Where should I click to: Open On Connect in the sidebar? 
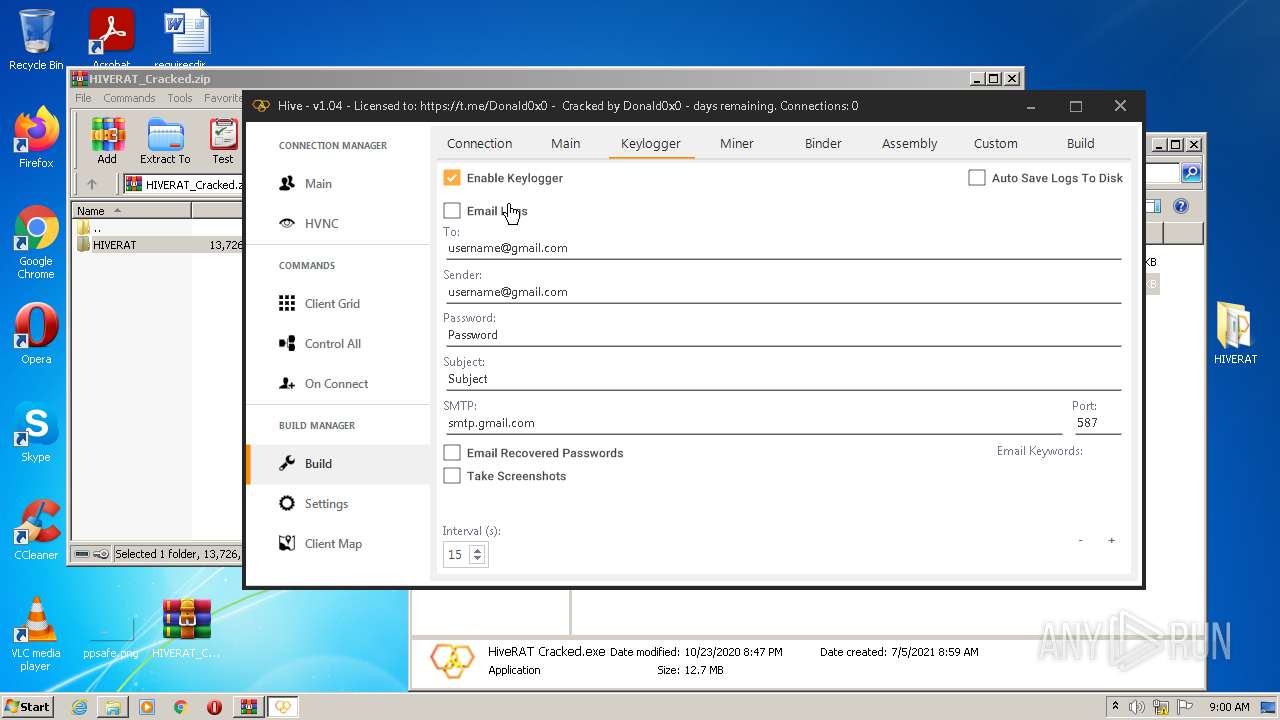338,384
